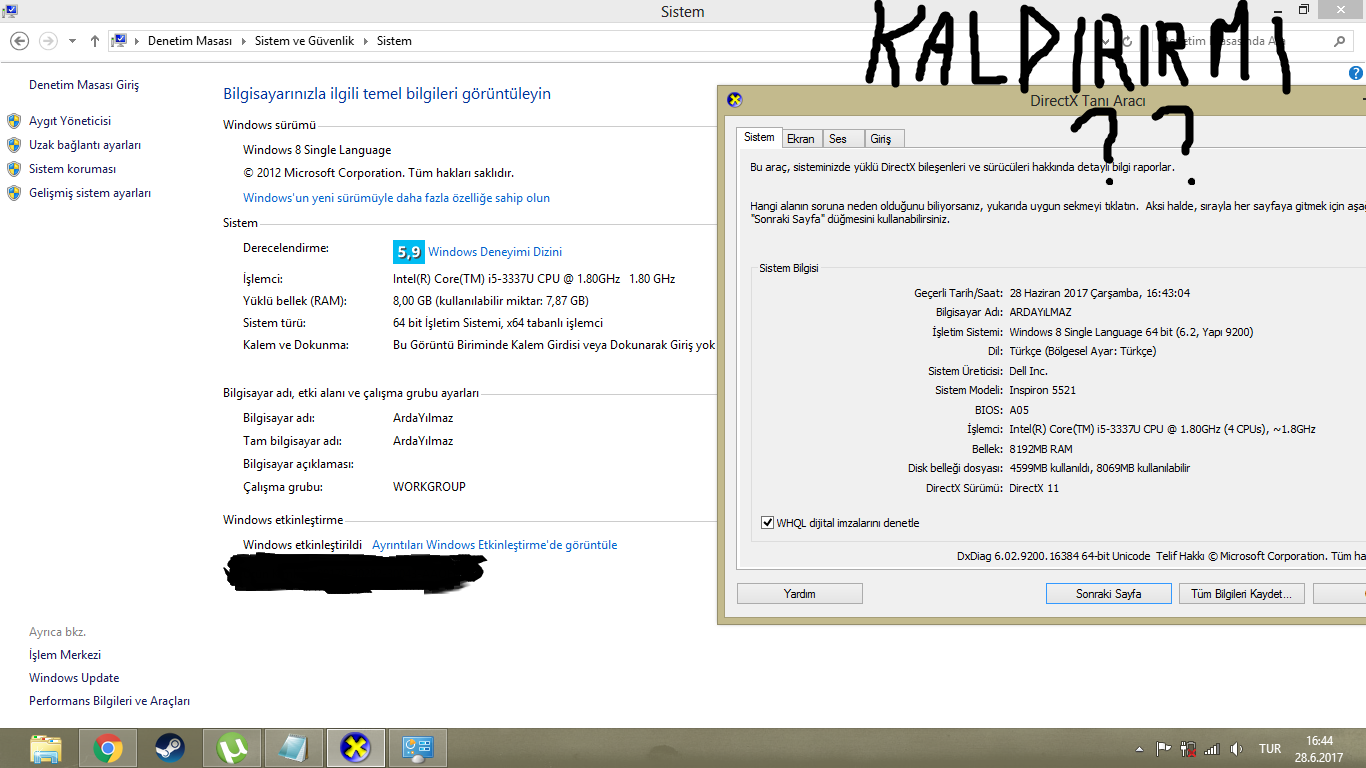Click the back navigation arrow
The width and height of the screenshot is (1366, 768).
click(19, 41)
